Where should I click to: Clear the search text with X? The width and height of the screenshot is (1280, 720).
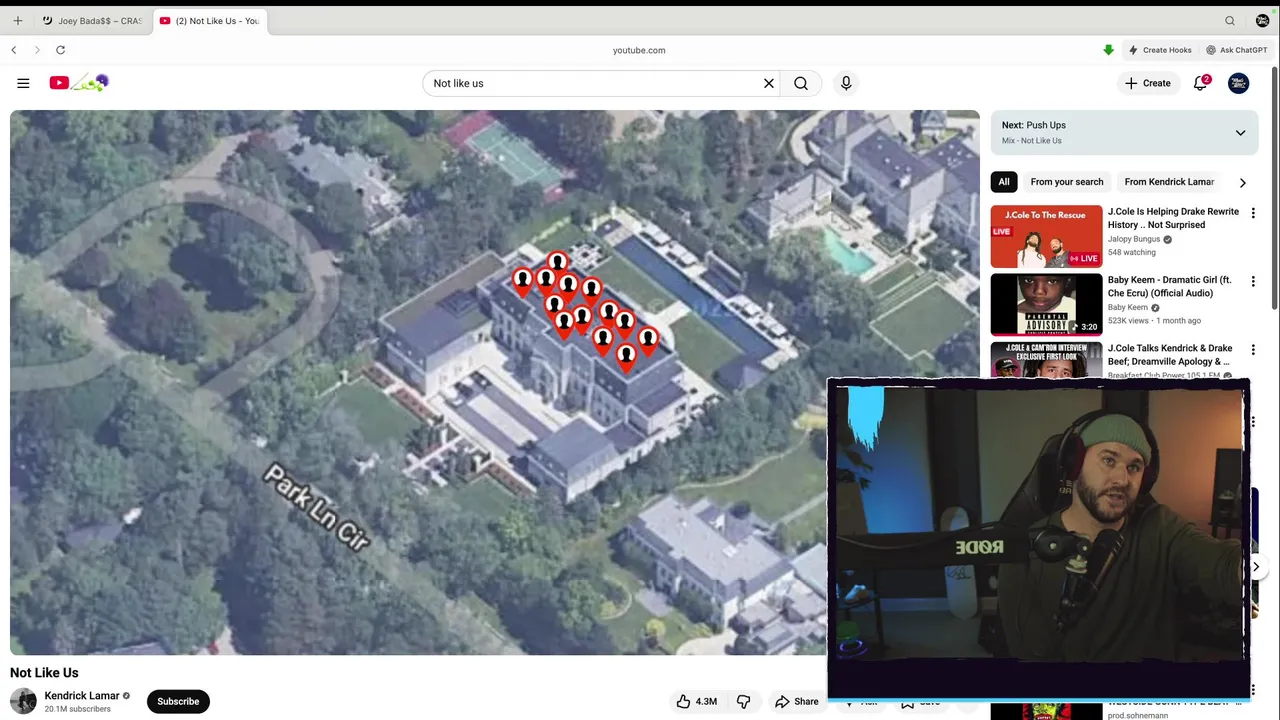point(769,83)
